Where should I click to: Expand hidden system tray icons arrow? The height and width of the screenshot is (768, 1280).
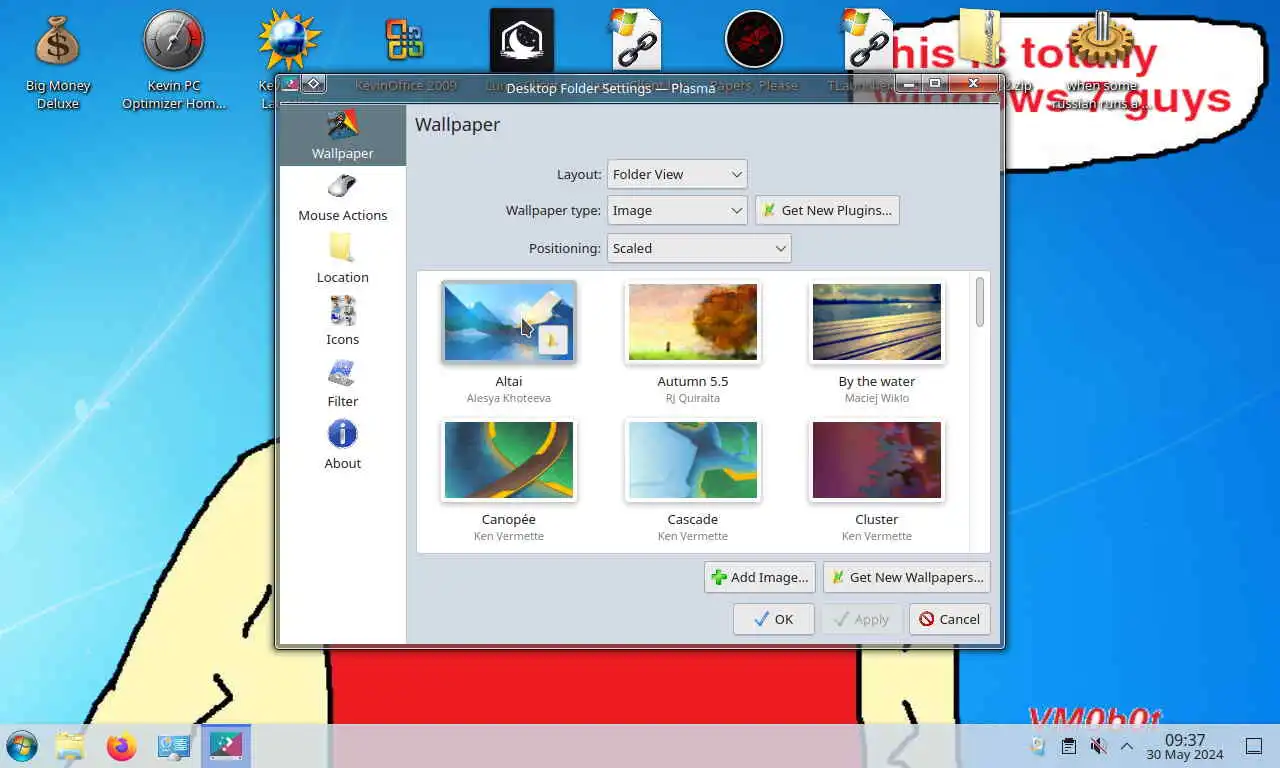pos(1126,746)
